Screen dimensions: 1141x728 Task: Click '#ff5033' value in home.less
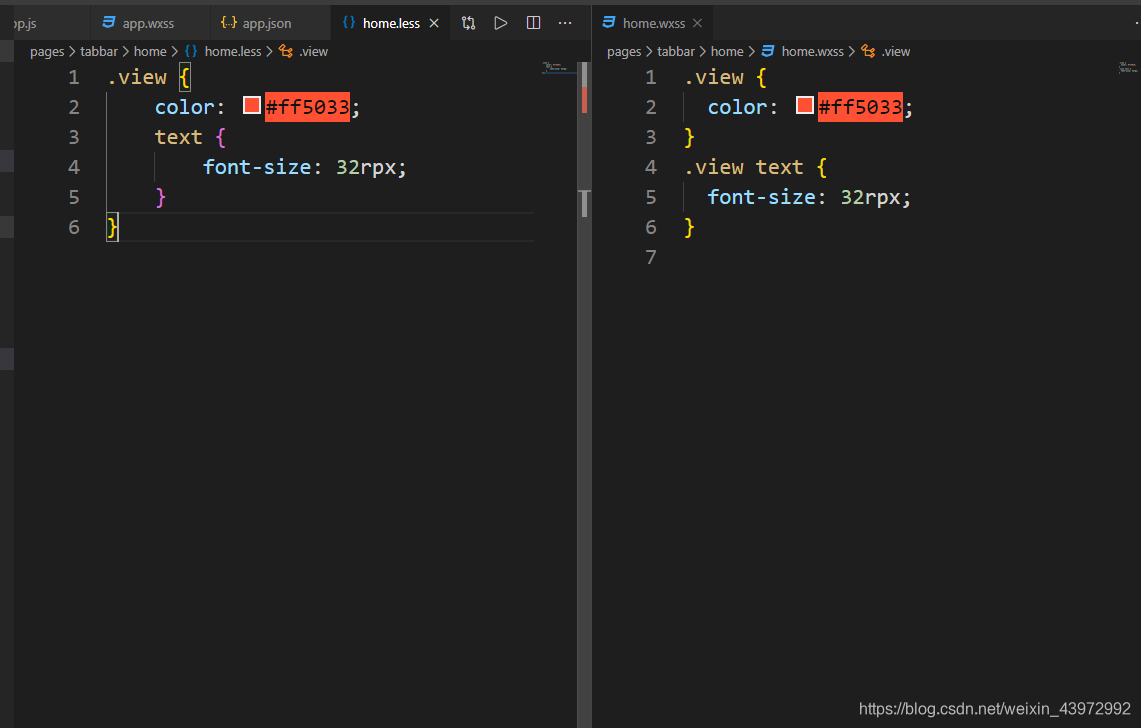[307, 107]
